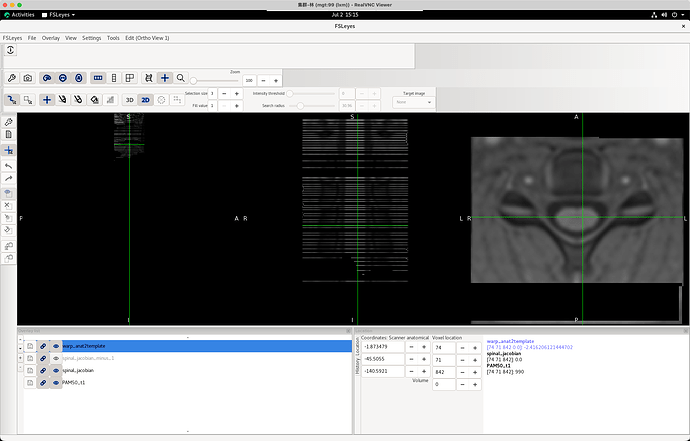Hide the PAM50_t1 overlay via eye icon

click(56, 383)
